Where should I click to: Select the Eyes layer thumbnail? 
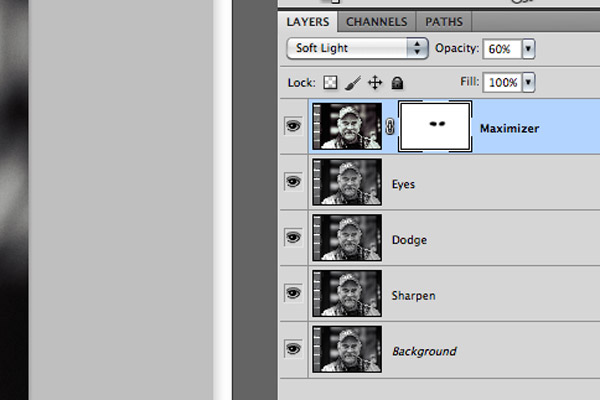pyautogui.click(x=347, y=182)
